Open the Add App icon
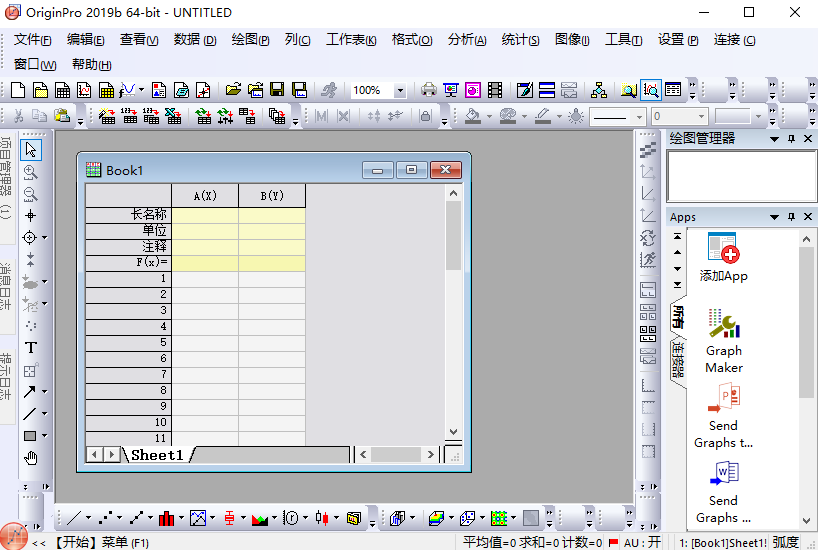 pos(724,257)
